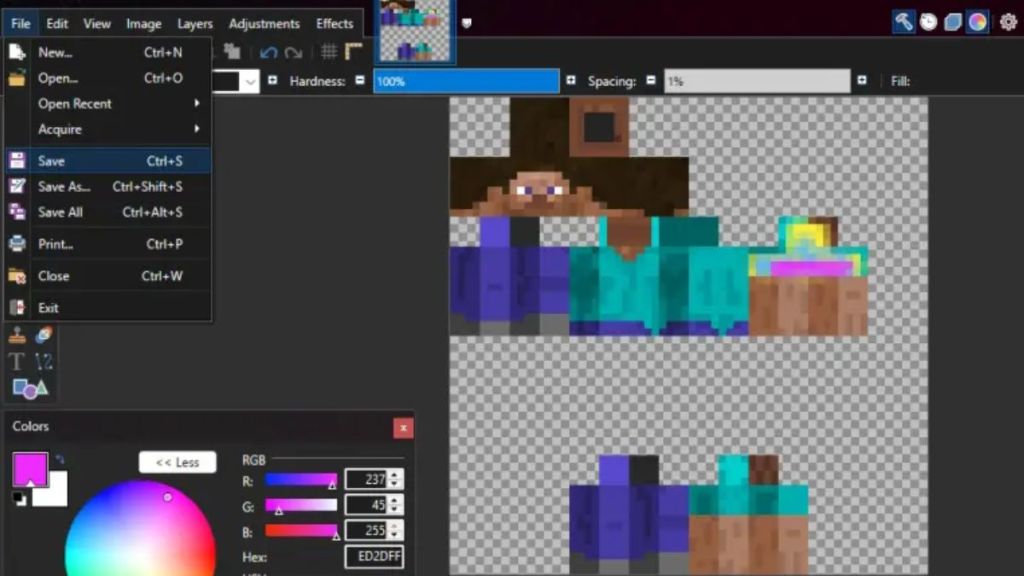
Task: Toggle the Colors window icon
Action: 978,22
